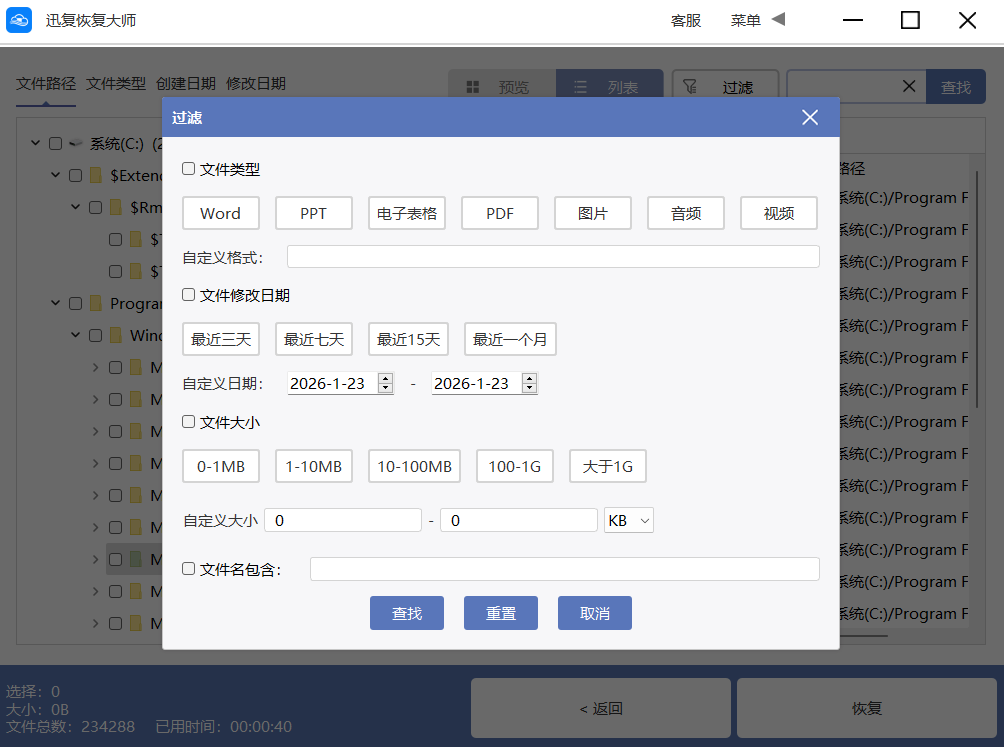Clear the search box with the X icon
The height and width of the screenshot is (747, 1004).
click(x=911, y=86)
